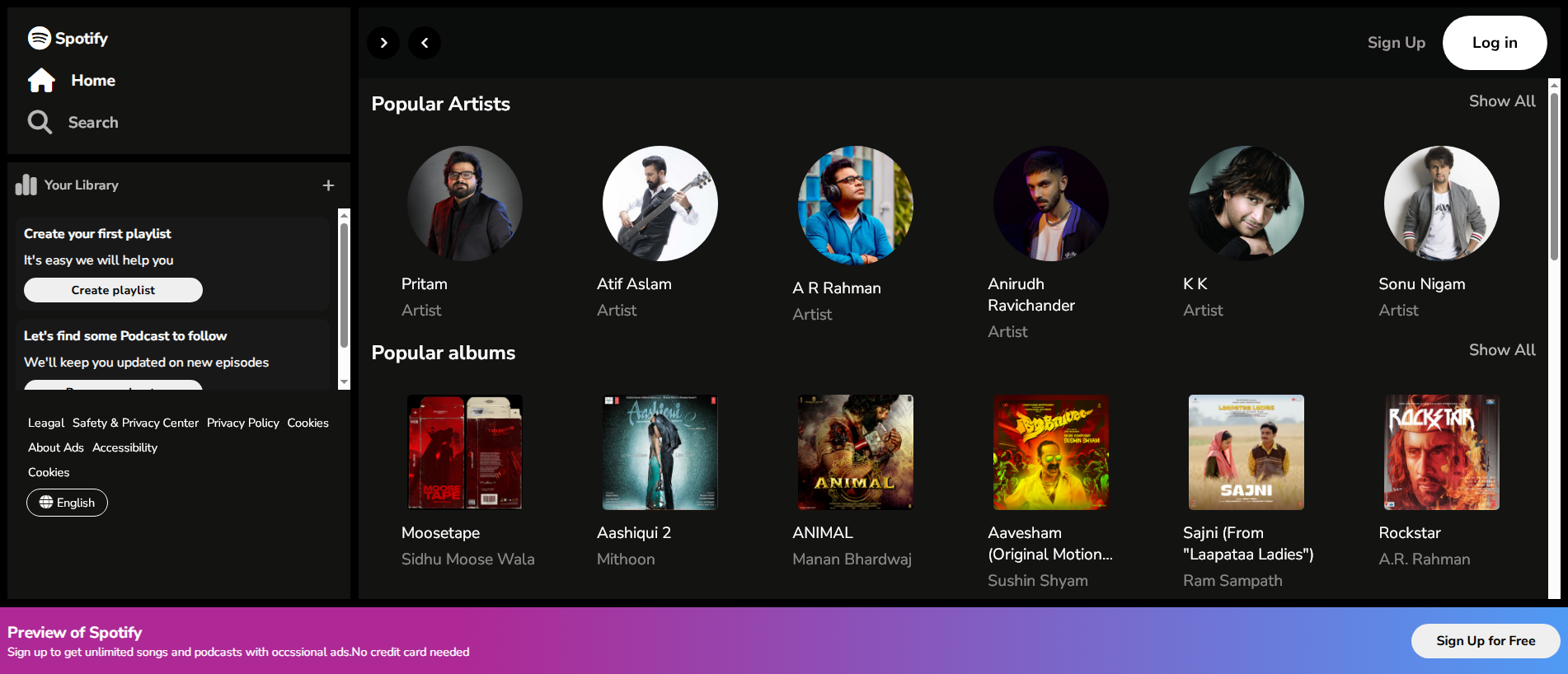This screenshot has width=1568, height=674.
Task: Open Atif Aslam artist photo
Action: click(660, 204)
